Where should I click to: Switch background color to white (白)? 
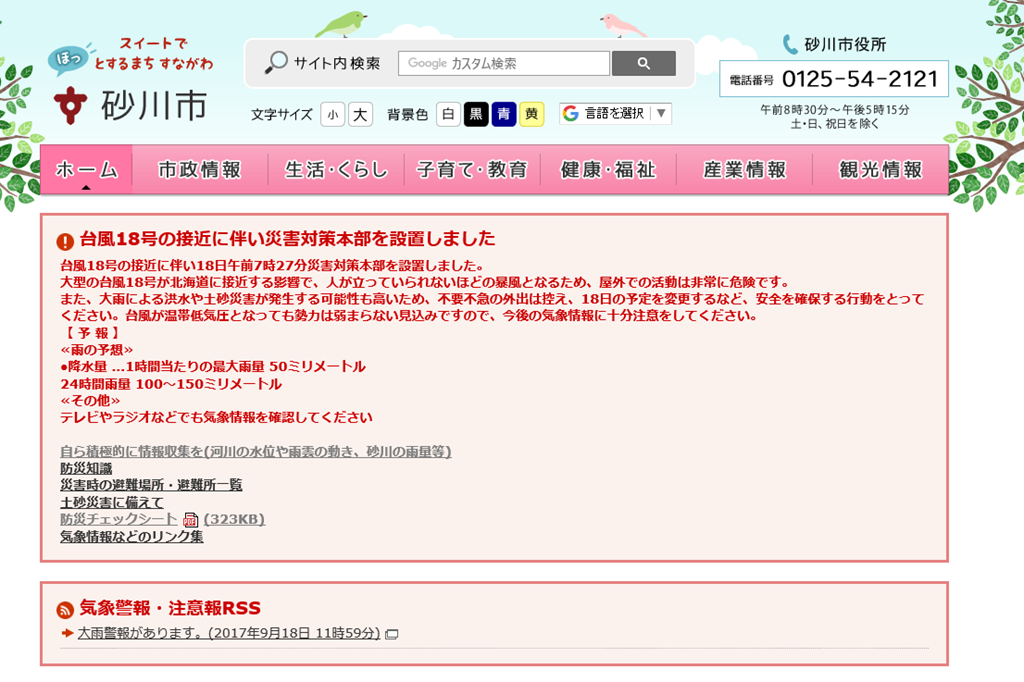[449, 114]
